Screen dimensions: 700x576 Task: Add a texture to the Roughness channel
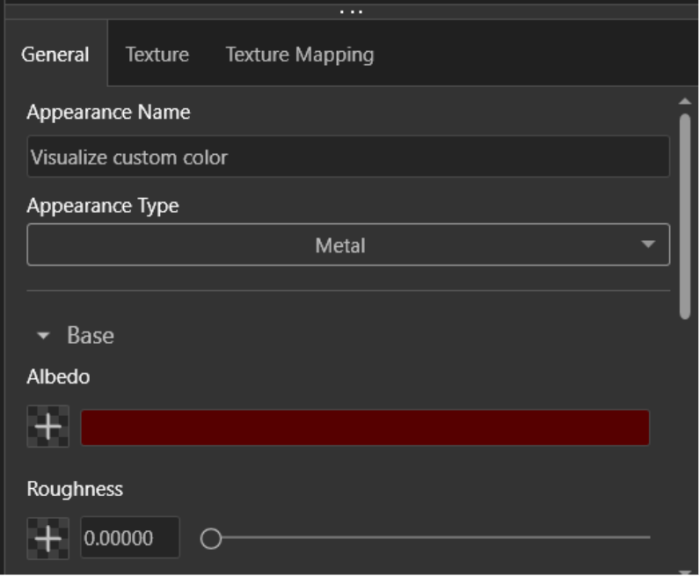47,538
